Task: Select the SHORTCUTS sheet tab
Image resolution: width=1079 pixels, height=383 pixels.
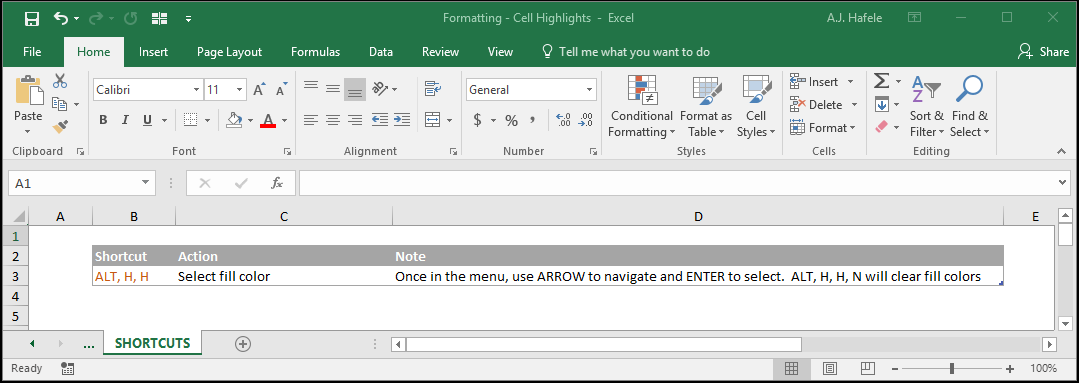Action: point(153,344)
